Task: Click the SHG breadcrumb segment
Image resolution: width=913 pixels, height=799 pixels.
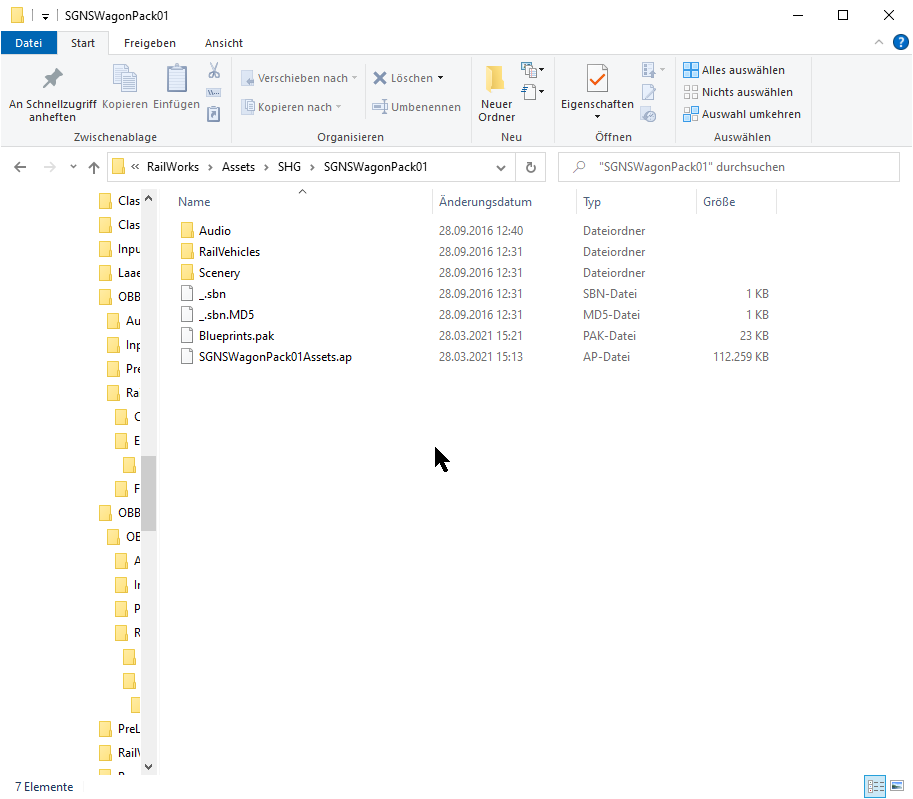Action: click(289, 167)
